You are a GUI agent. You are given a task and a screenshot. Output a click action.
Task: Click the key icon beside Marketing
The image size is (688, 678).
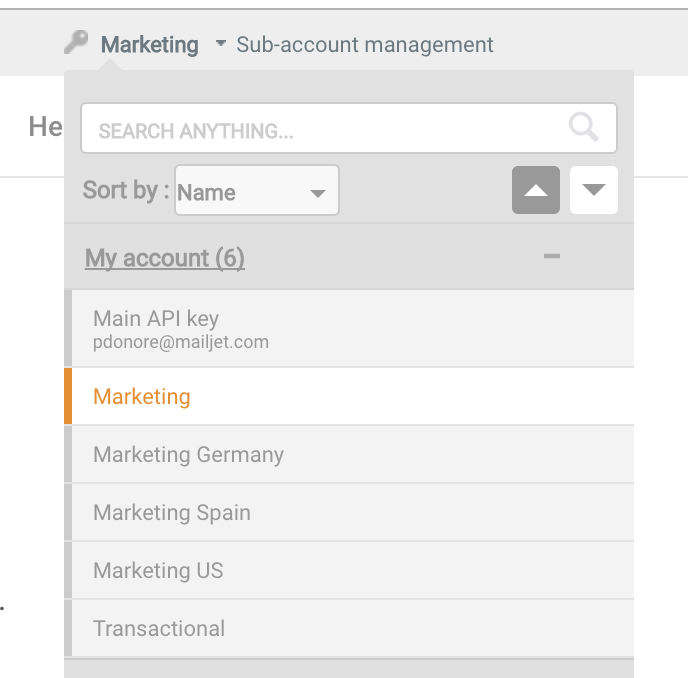[x=76, y=43]
